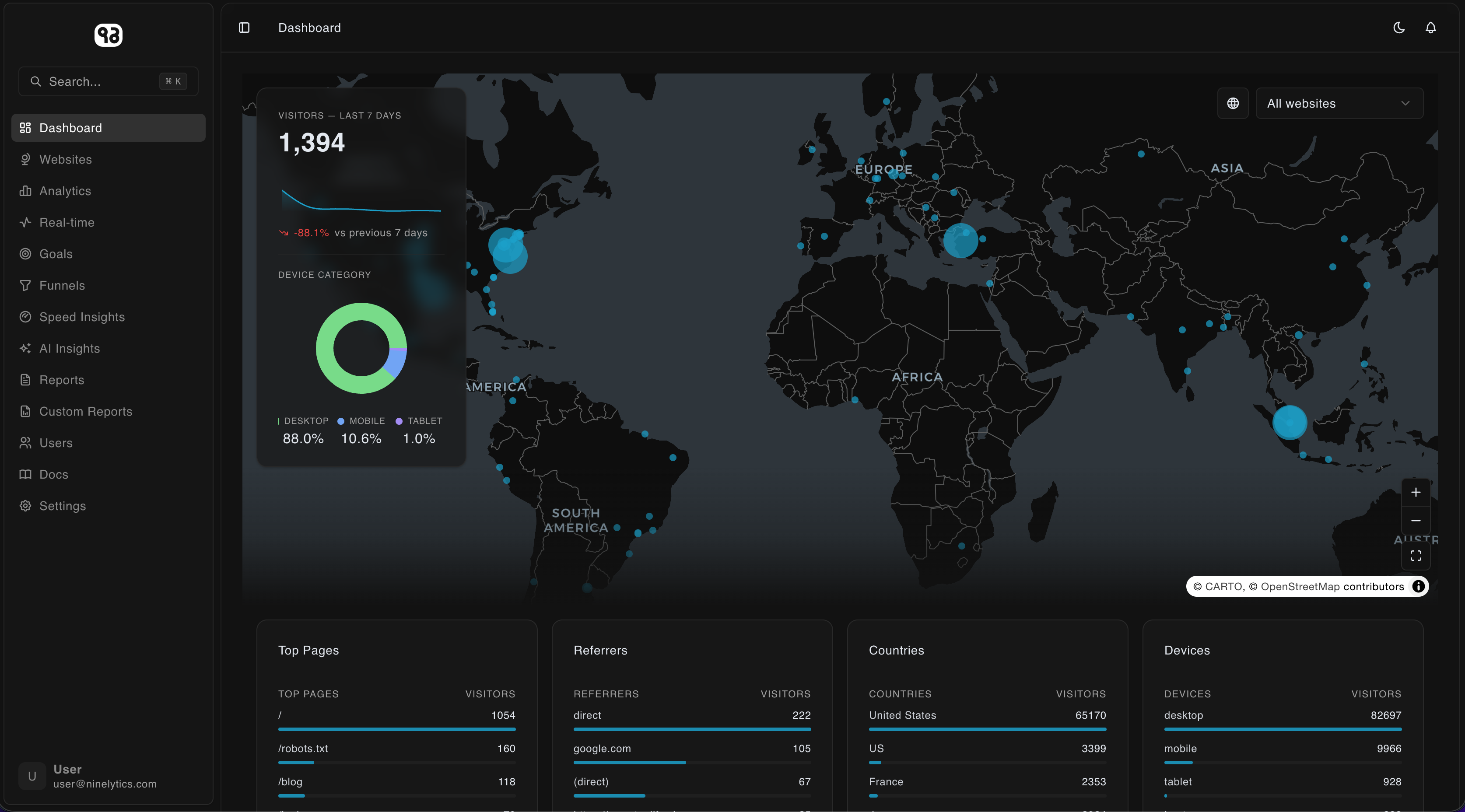1465x812 pixels.
Task: Open the Docs page
Action: 53,474
